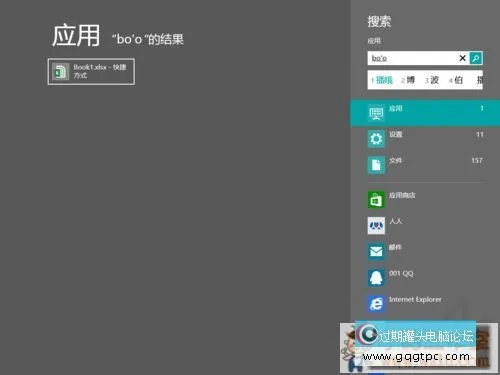Open the Book1.xlsx shortcut result tile
Viewport: 500px width, 375px height.
click(x=91, y=71)
